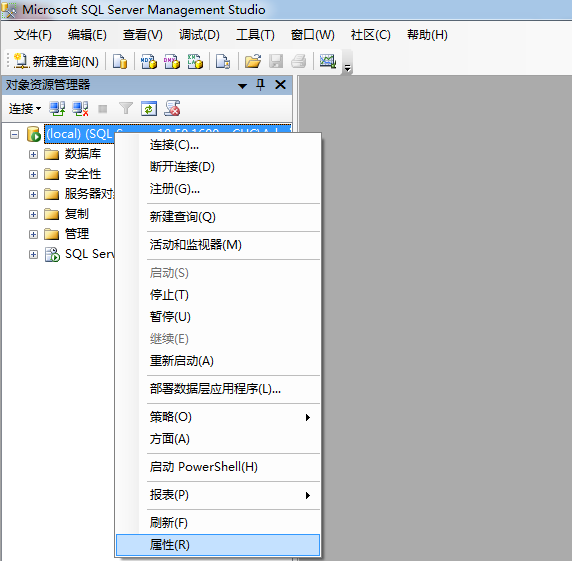Click the connect Object Explorer icon
The width and height of the screenshot is (572, 561).
57,109
